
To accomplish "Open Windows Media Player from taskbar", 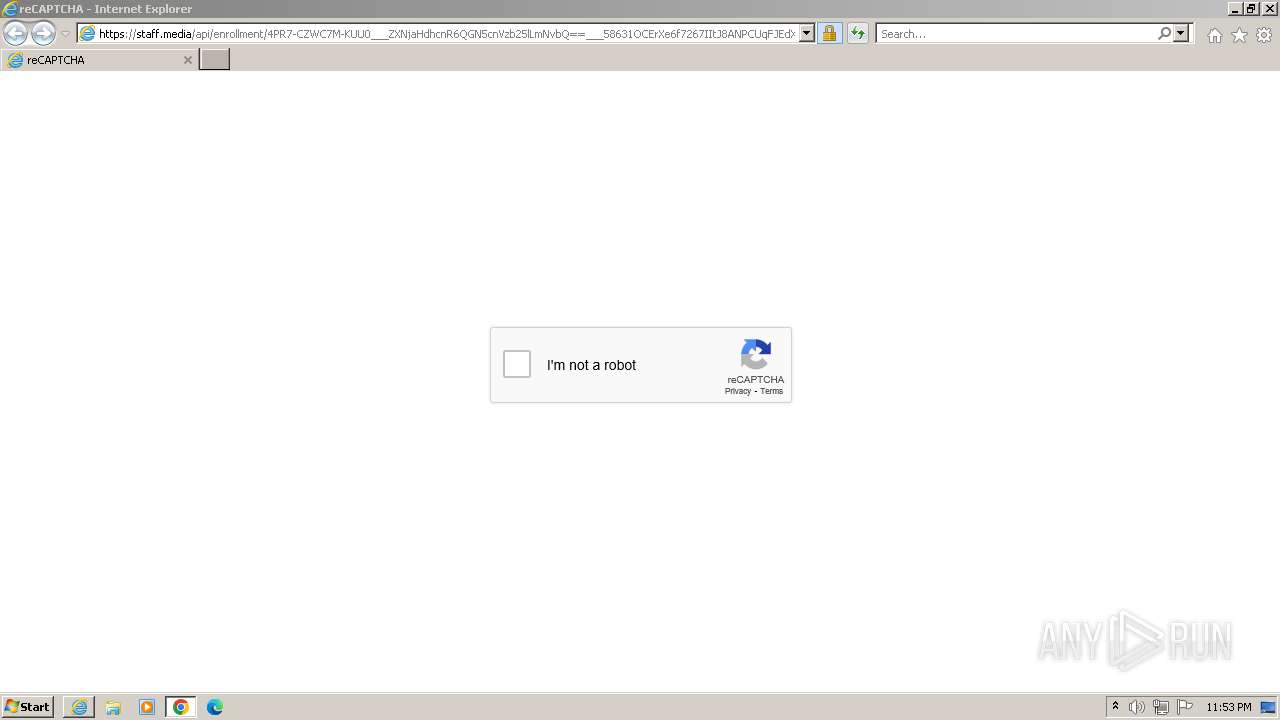I will [x=147, y=707].
